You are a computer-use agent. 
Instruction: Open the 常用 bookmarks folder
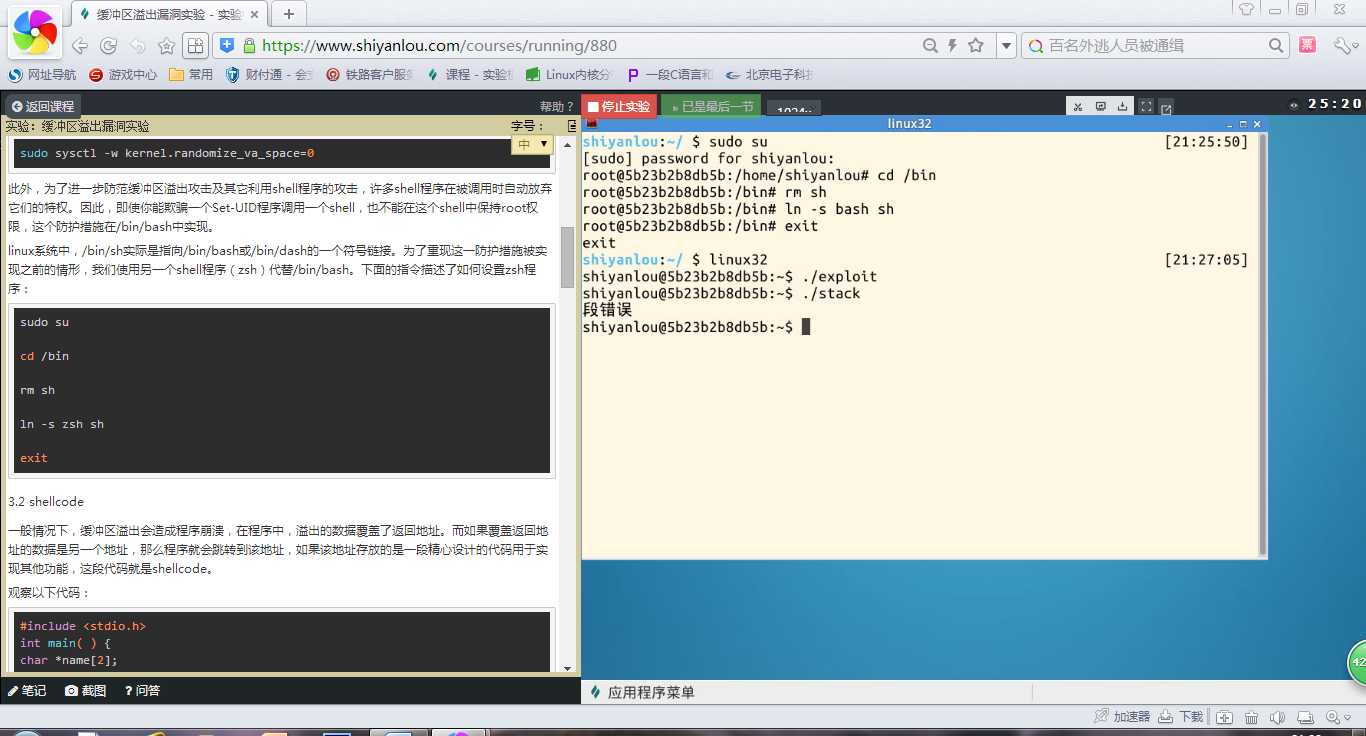pos(191,74)
